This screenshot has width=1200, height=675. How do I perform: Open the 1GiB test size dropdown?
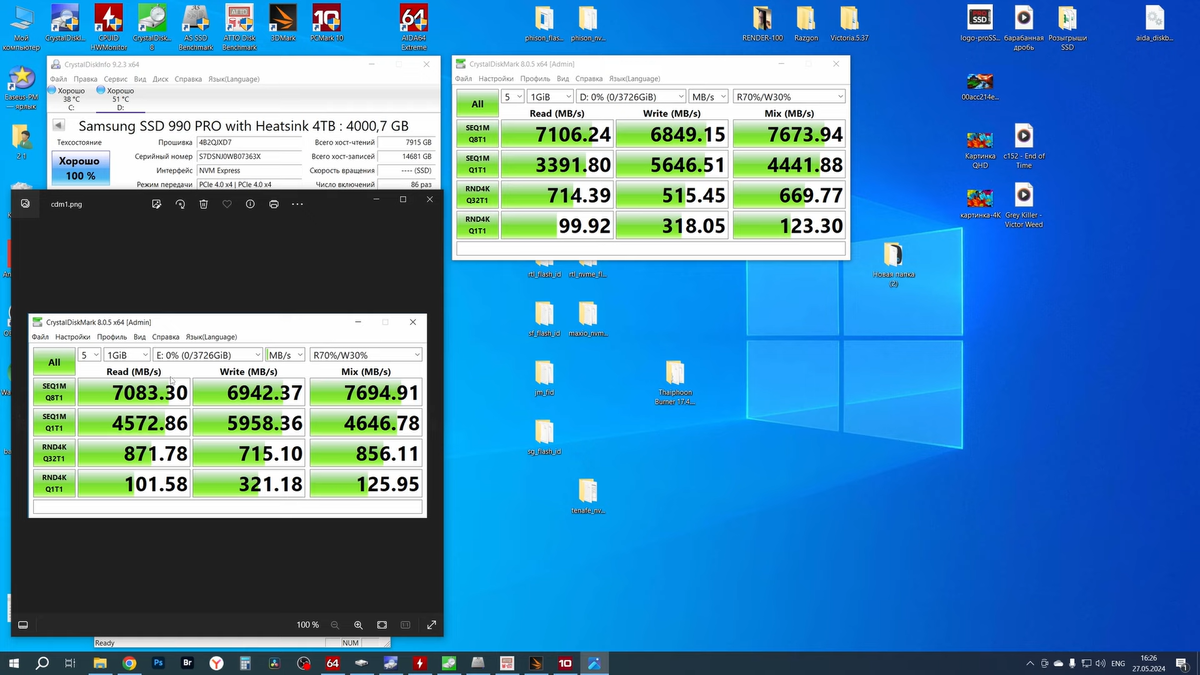coord(550,97)
